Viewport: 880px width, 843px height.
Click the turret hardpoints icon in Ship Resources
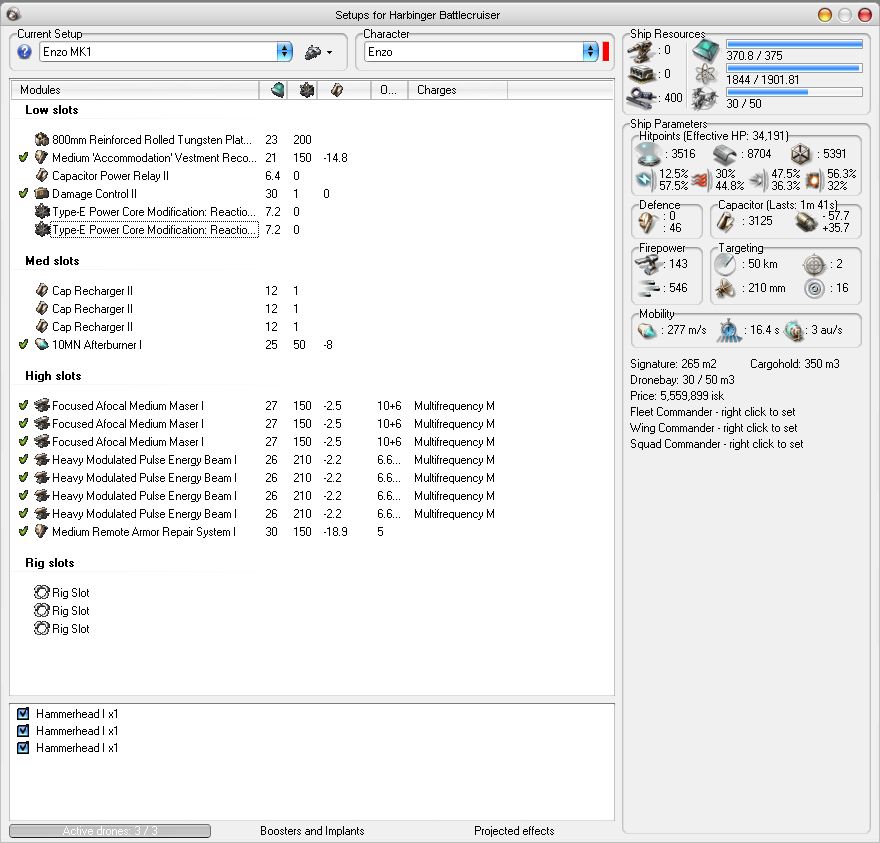[x=641, y=51]
